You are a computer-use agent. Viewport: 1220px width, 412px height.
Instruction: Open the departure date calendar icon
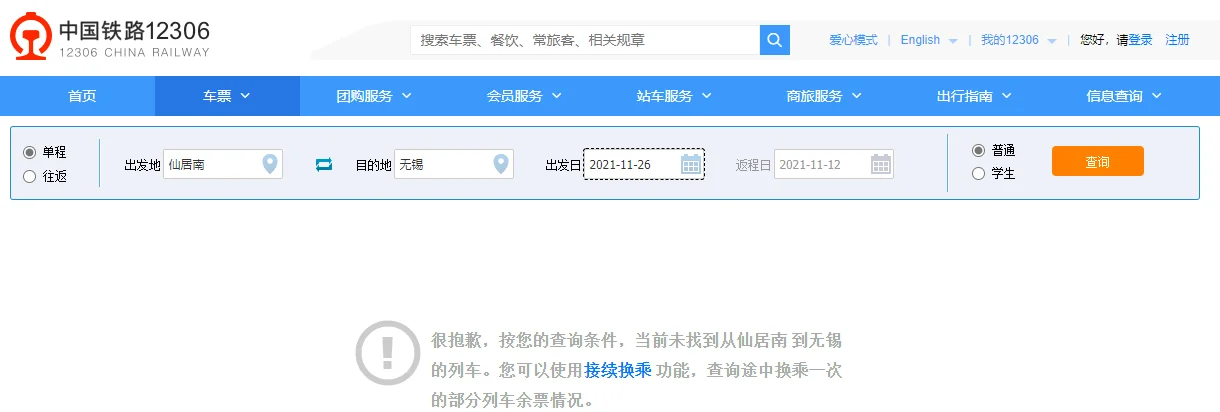pyautogui.click(x=691, y=164)
